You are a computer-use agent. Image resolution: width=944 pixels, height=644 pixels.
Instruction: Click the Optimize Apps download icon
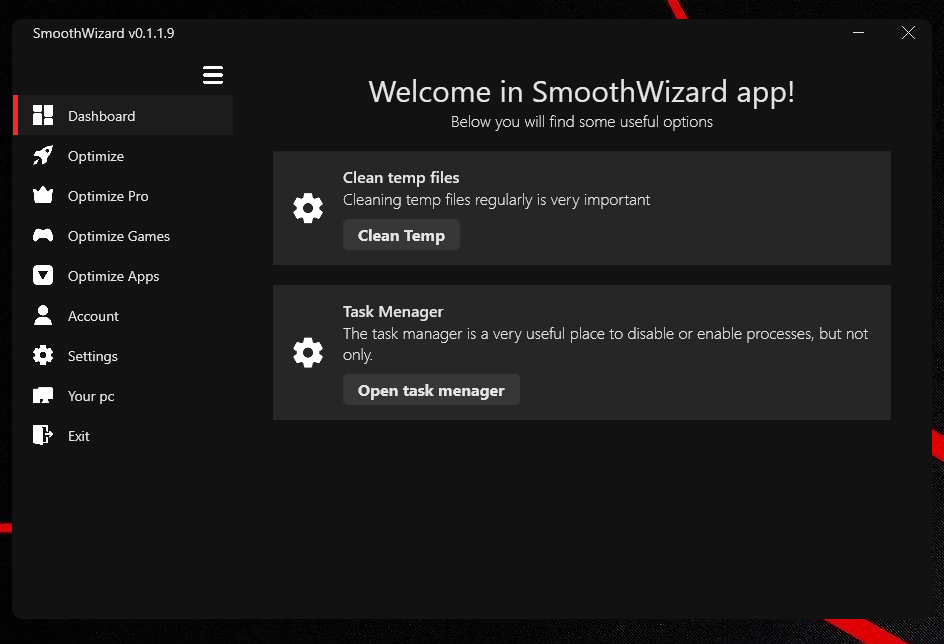[x=43, y=275]
